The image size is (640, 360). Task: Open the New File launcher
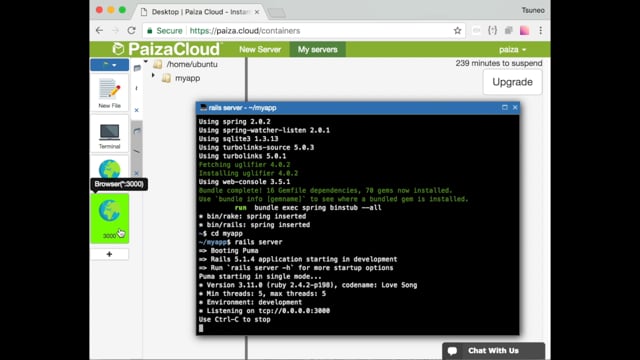point(109,93)
